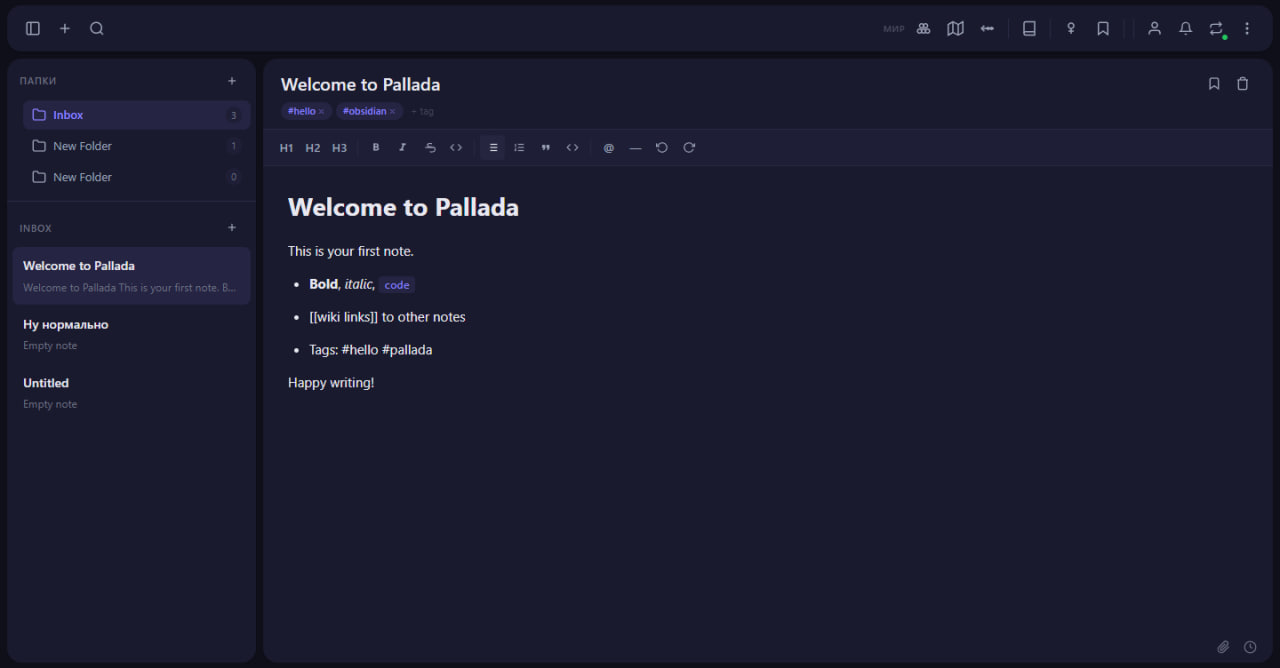The width and height of the screenshot is (1280, 668).
Task: Open notifications bell icon
Action: coord(1185,29)
